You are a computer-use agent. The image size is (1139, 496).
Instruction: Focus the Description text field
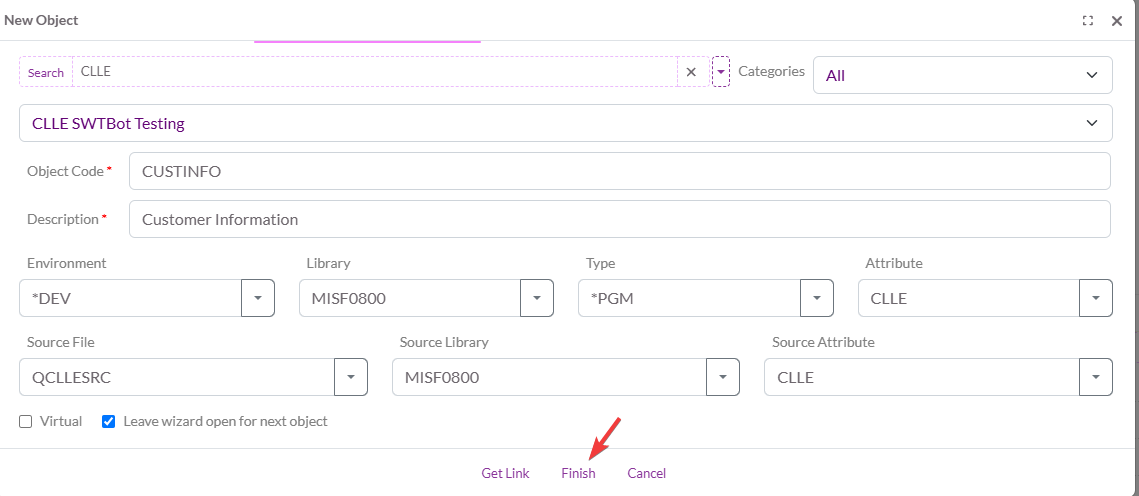(x=620, y=219)
